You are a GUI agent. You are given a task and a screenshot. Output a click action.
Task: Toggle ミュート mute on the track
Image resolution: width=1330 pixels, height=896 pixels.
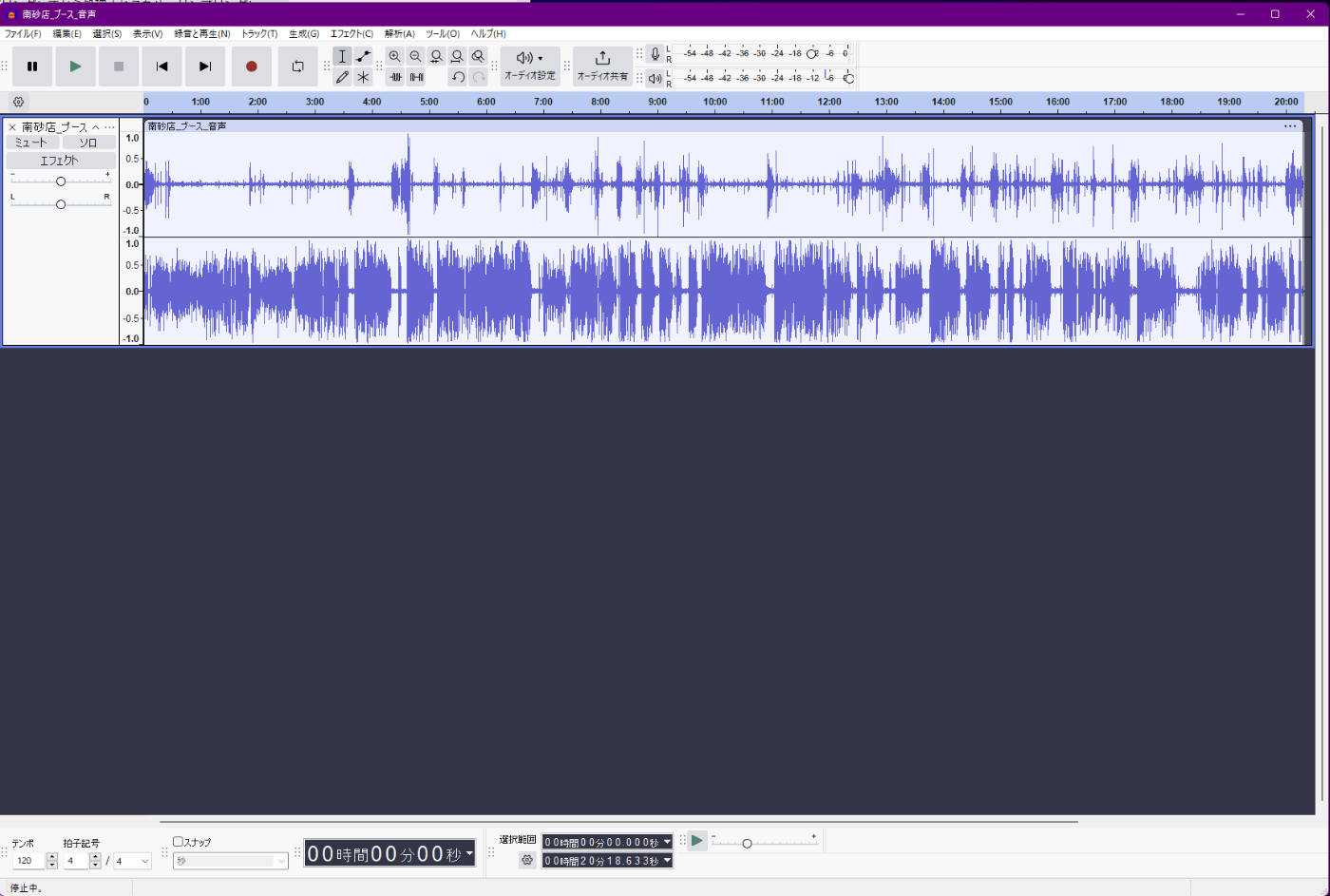coord(31,143)
